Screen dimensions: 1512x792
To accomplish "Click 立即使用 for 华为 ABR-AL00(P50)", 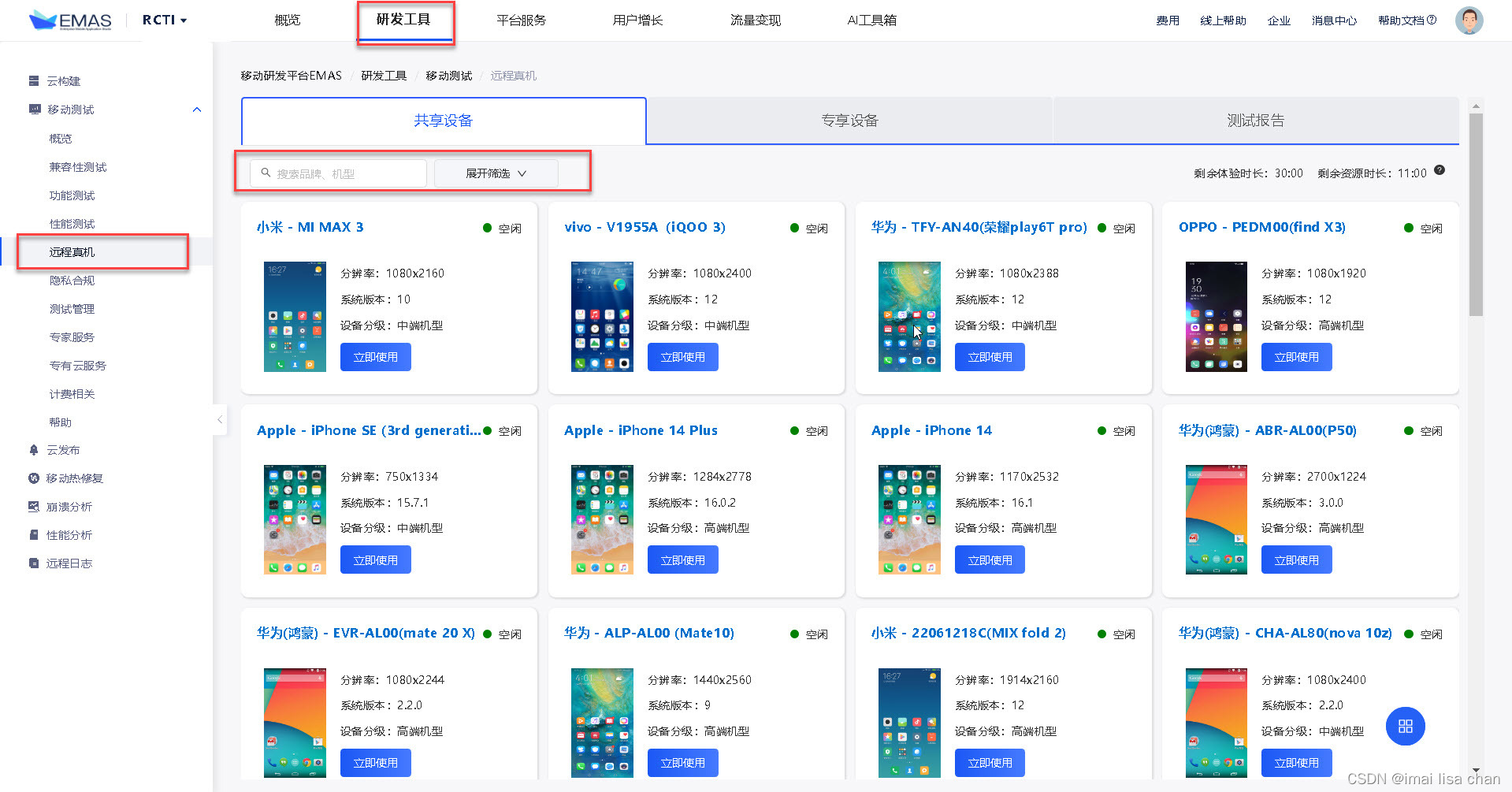I will coord(1297,560).
